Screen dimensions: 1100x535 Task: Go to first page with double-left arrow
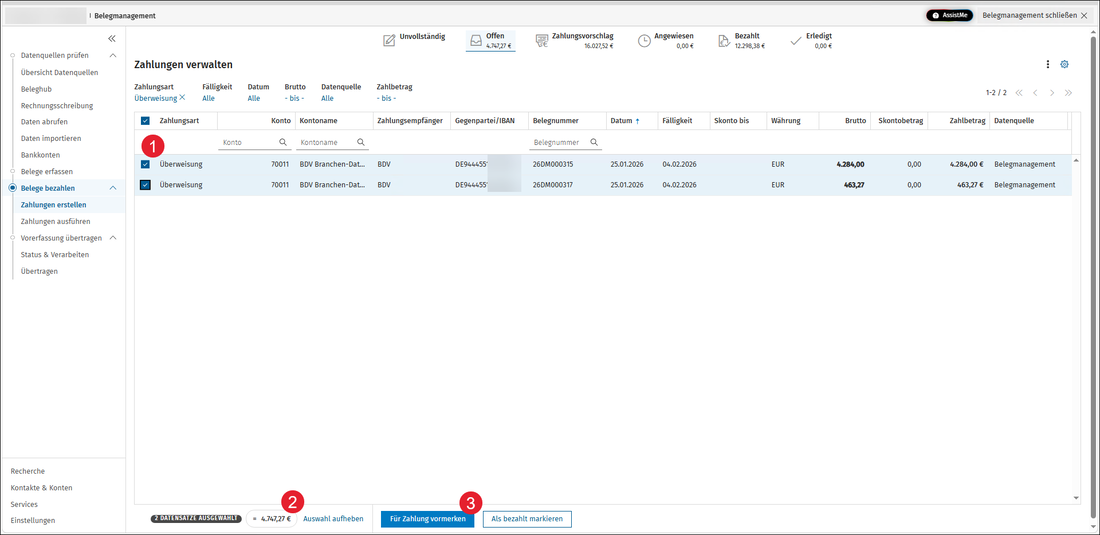click(1019, 93)
